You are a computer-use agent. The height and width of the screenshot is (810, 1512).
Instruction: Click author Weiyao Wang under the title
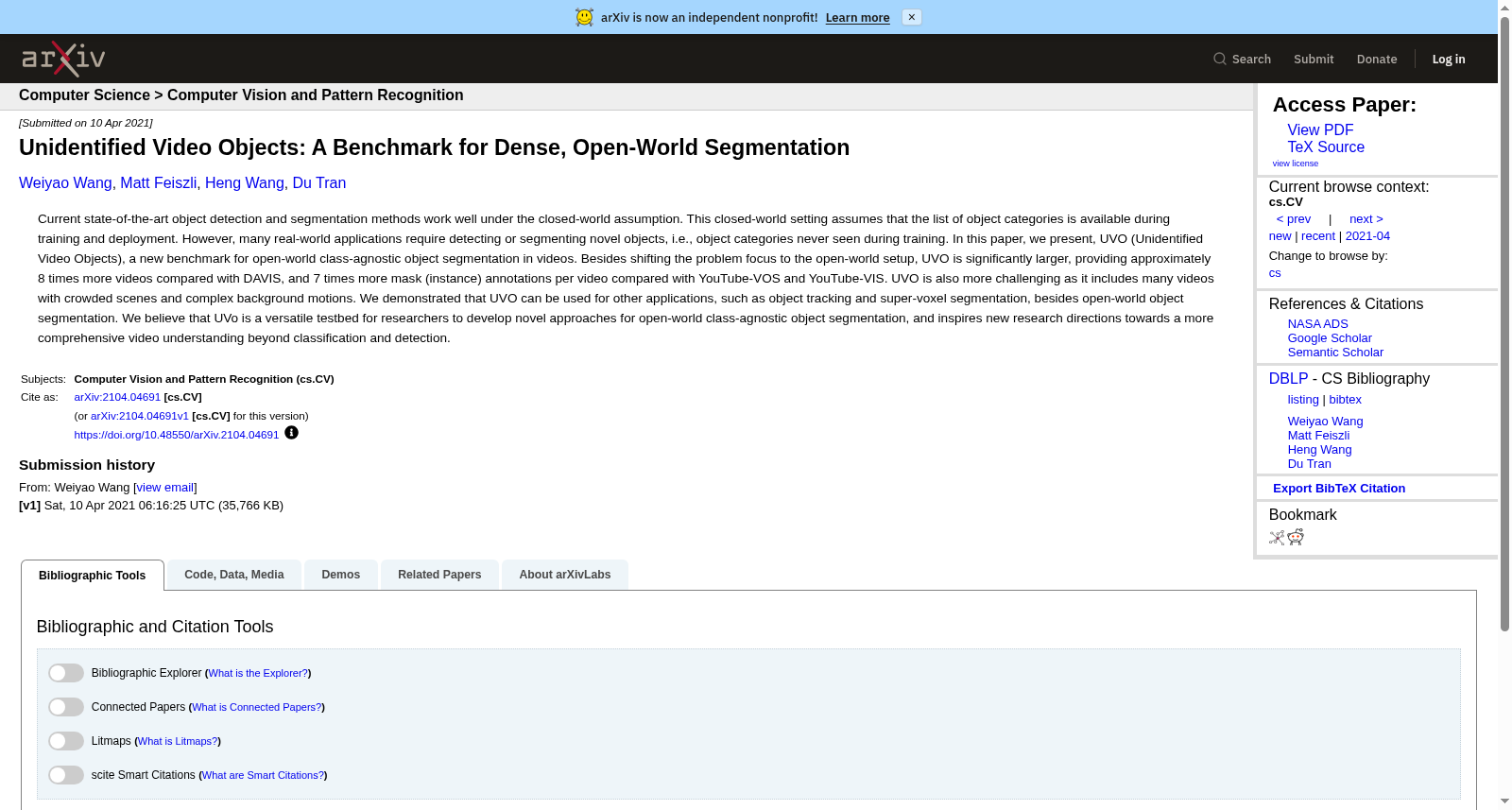click(x=65, y=183)
